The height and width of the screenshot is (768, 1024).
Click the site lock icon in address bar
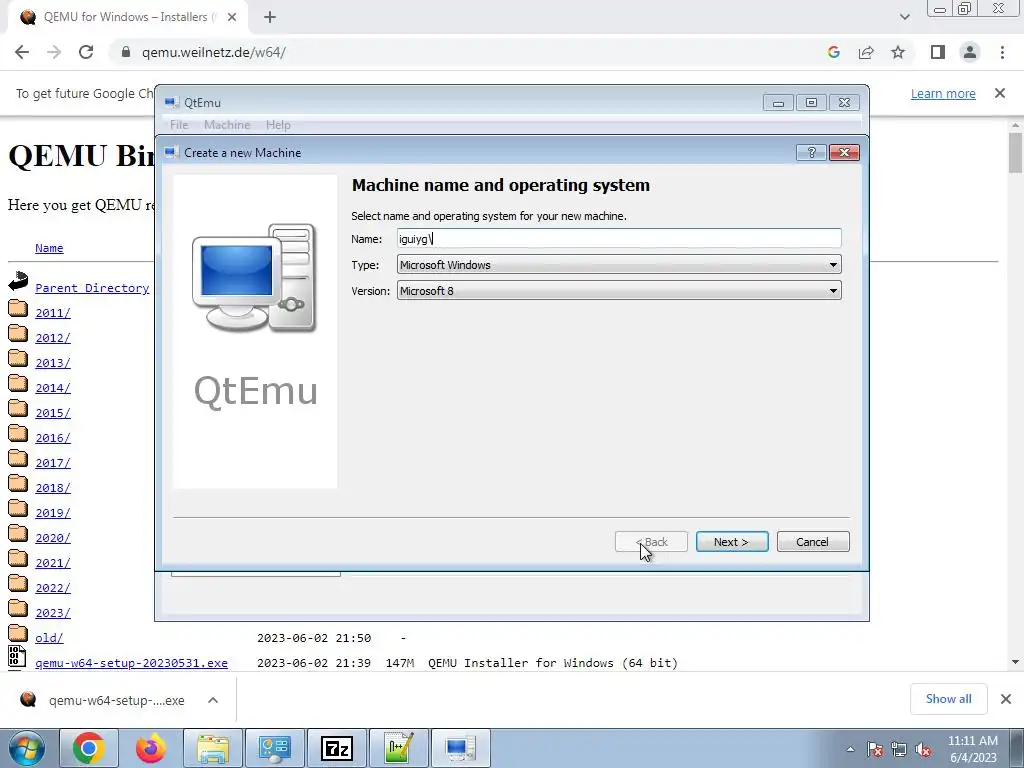[x=126, y=52]
